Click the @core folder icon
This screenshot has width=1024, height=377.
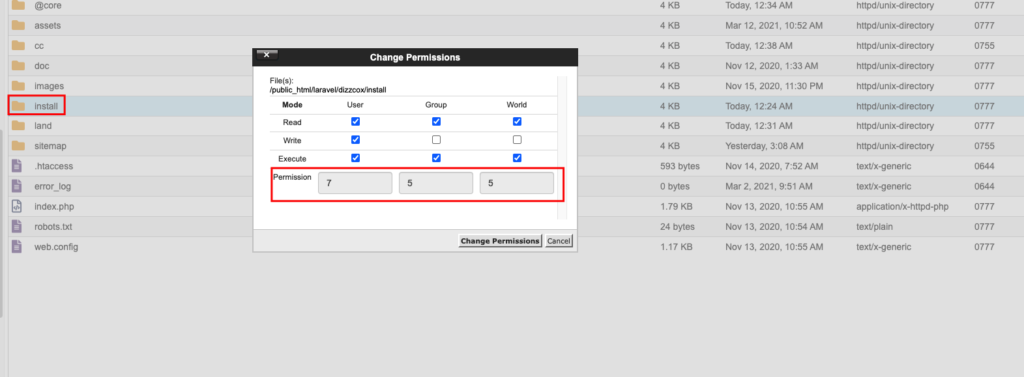tap(18, 5)
